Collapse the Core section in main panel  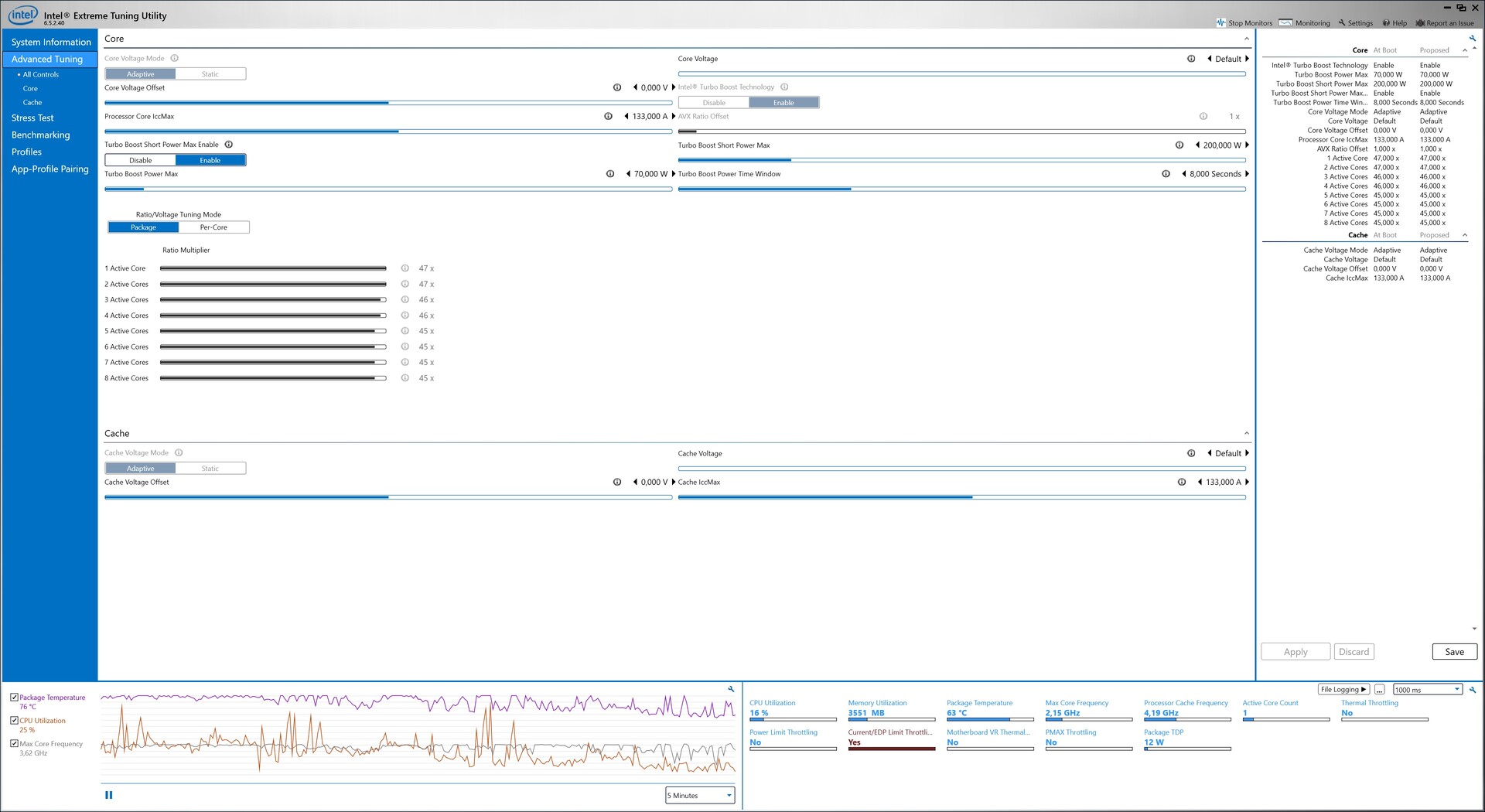[1246, 39]
